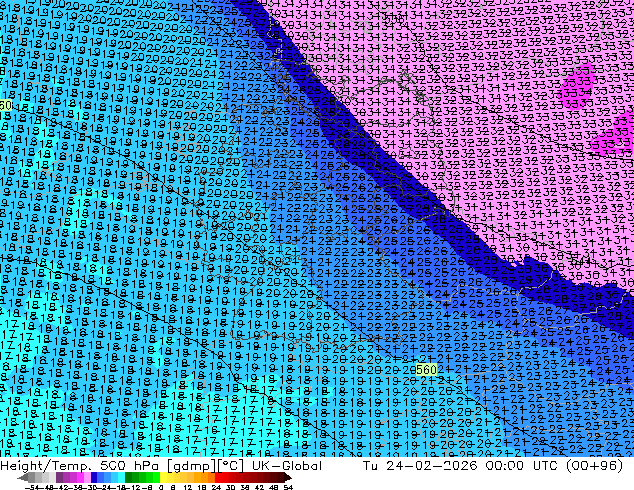The height and width of the screenshot is (490, 634).
Task: Click the dark blue band of the legend color bar
Action: click(94, 478)
